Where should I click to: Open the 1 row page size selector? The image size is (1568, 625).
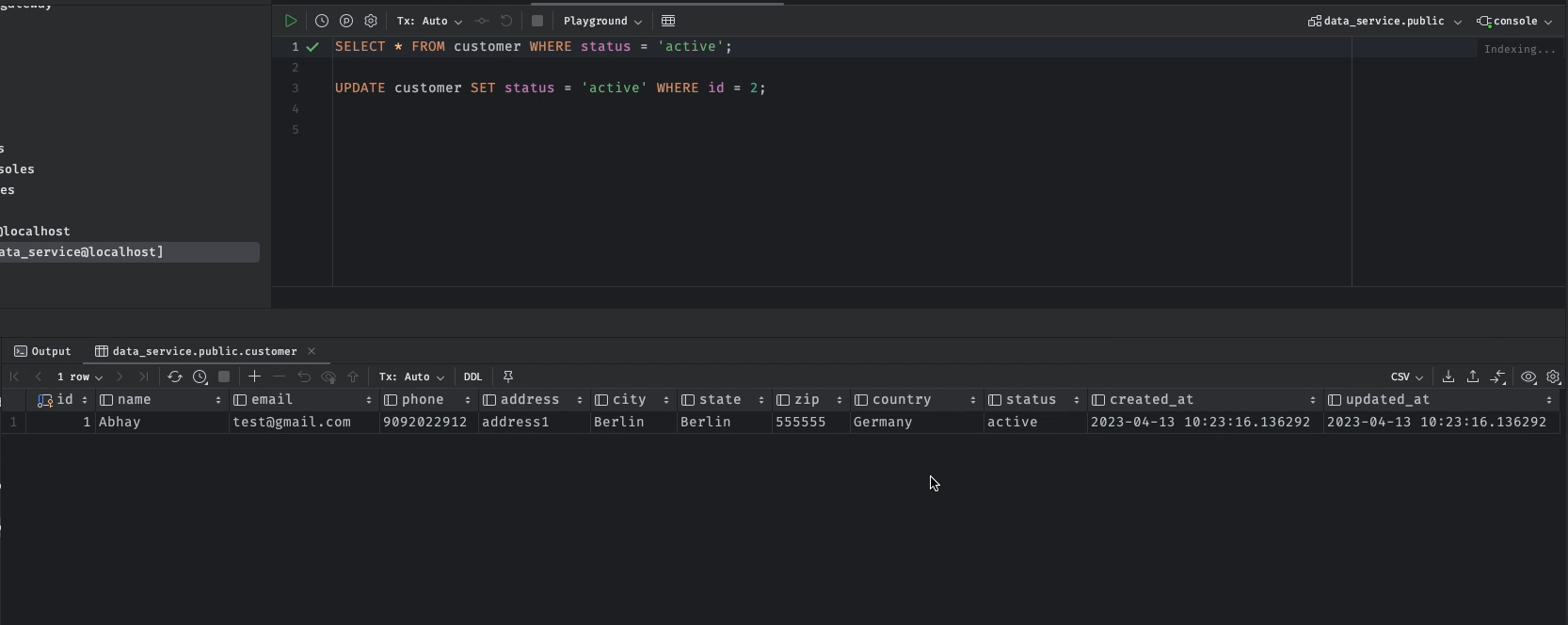[80, 377]
